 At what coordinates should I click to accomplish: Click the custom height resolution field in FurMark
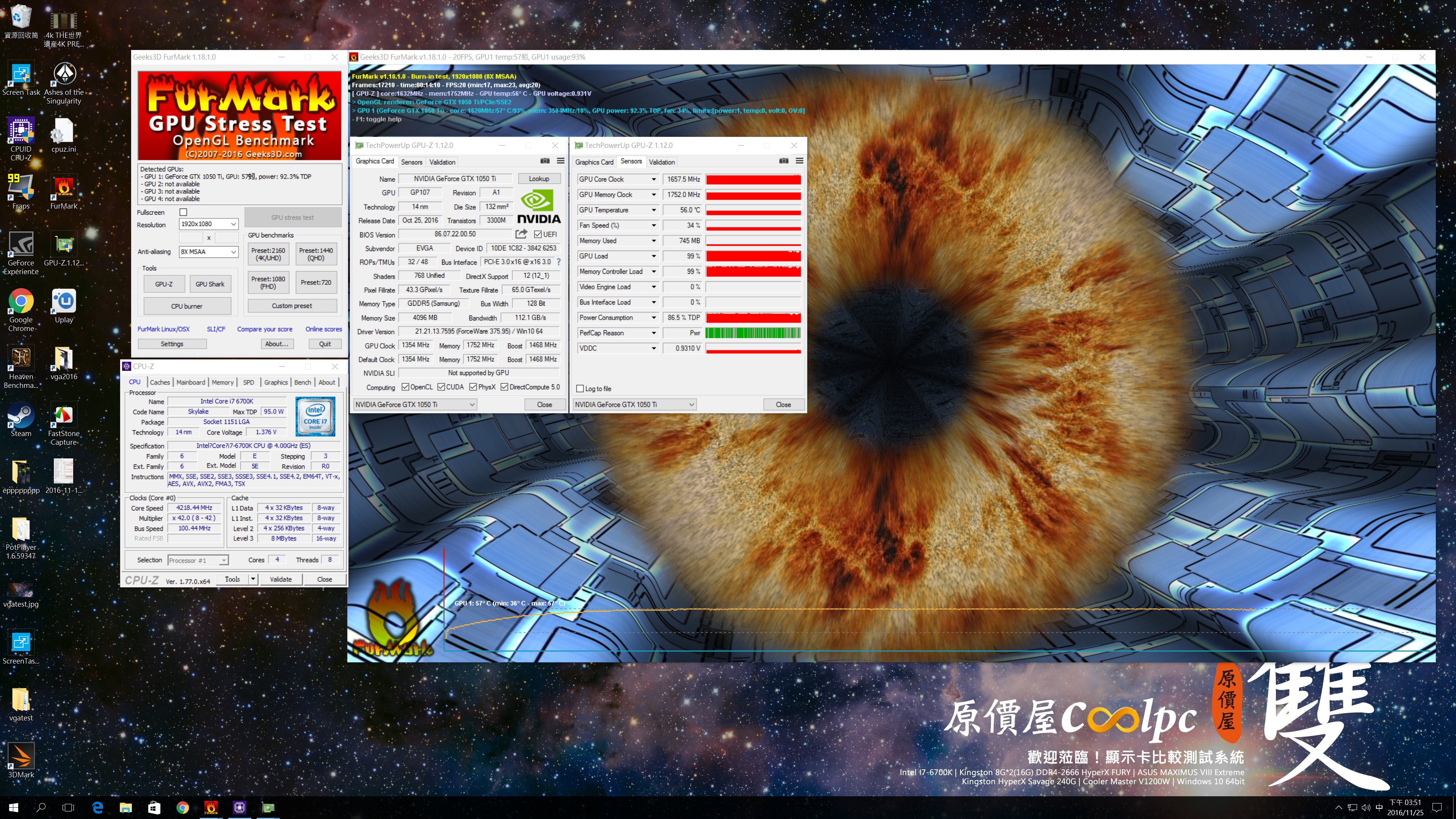click(227, 238)
